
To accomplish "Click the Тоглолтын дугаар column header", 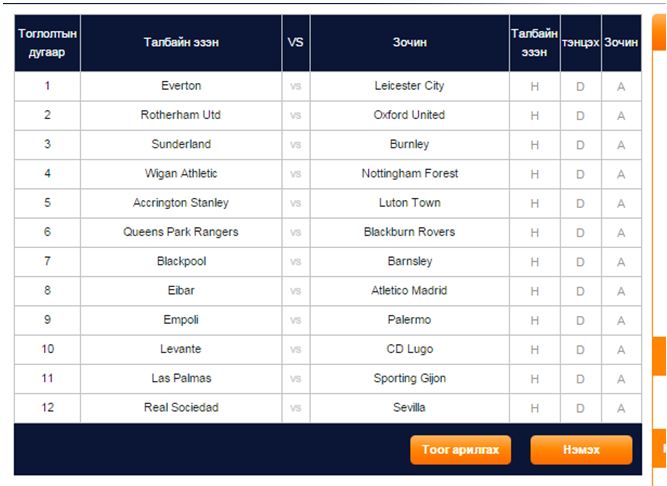I will click(x=47, y=43).
